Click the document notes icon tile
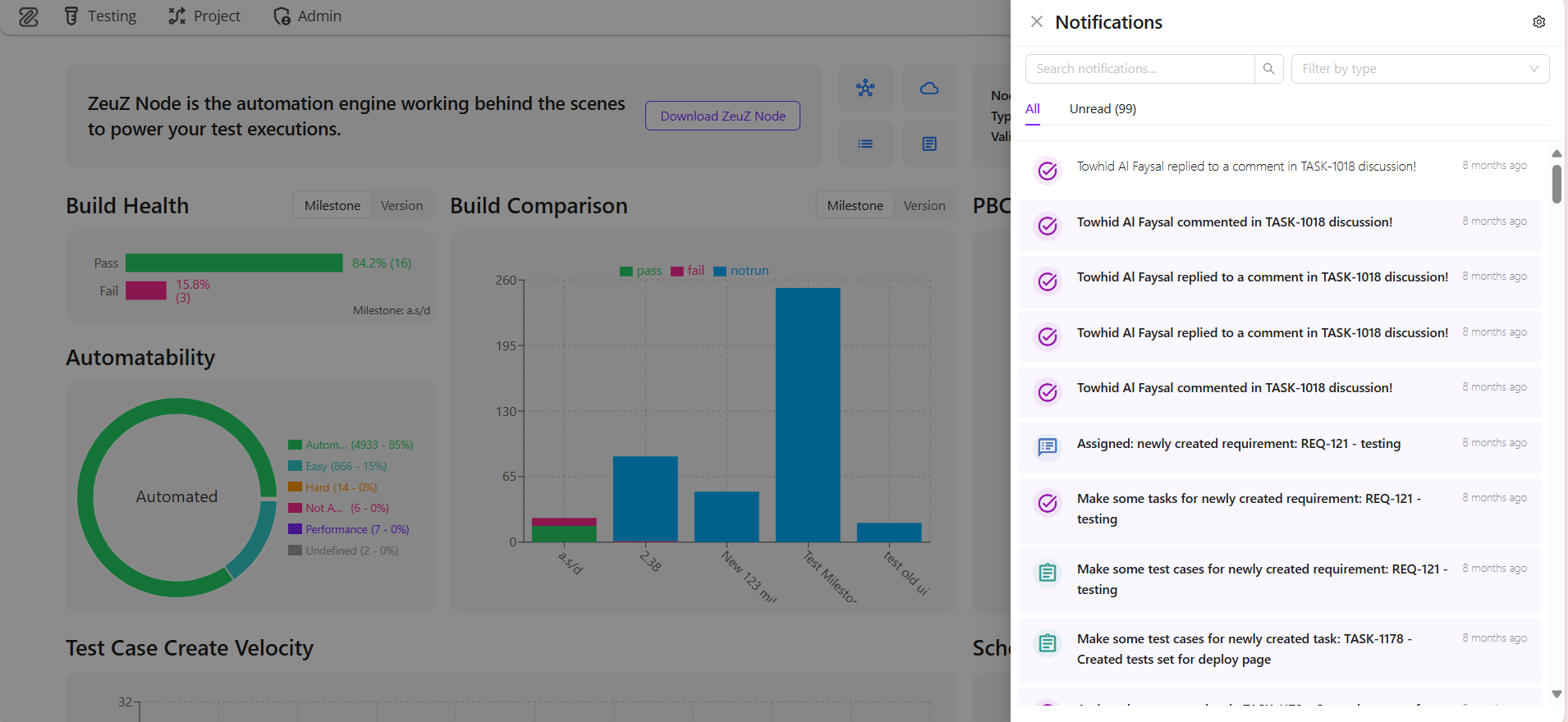Image resolution: width=1568 pixels, height=722 pixels. [928, 144]
